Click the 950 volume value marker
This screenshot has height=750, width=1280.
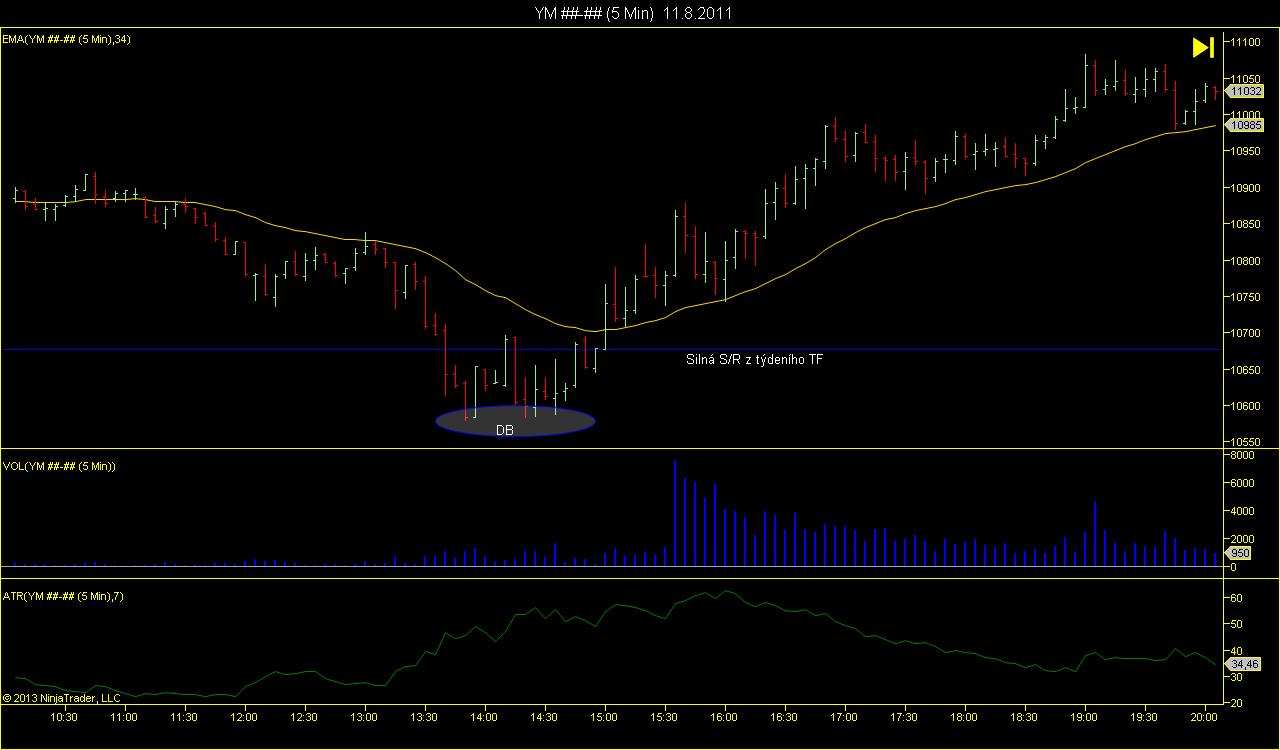pyautogui.click(x=1238, y=553)
